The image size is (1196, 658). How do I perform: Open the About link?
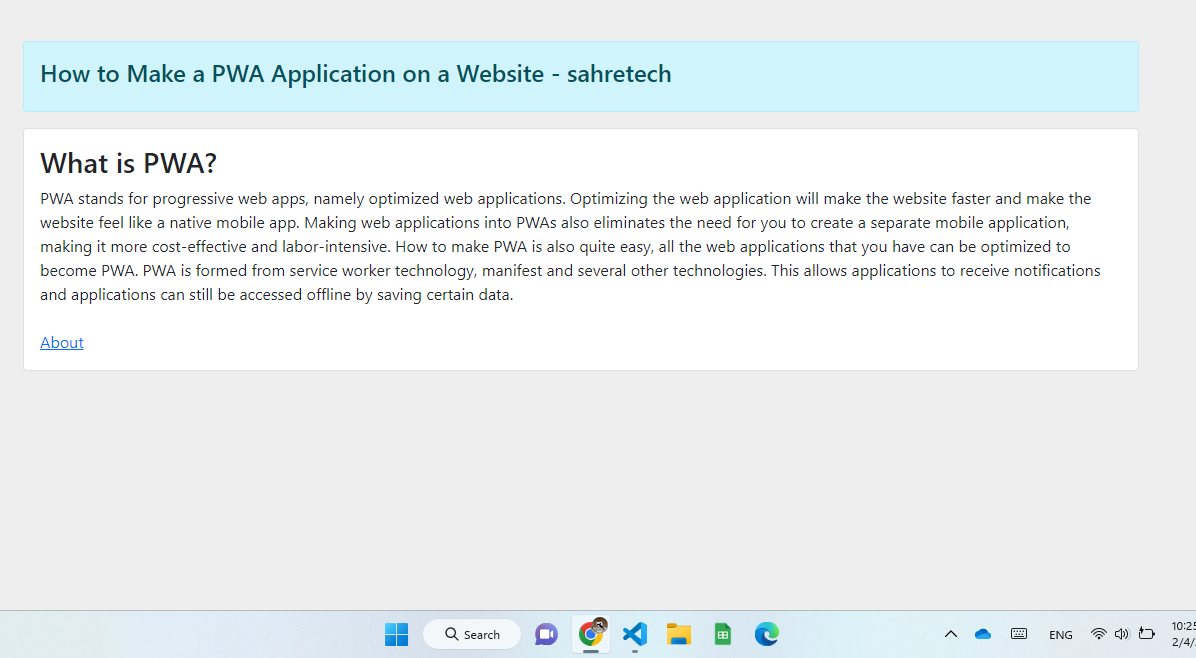point(62,342)
